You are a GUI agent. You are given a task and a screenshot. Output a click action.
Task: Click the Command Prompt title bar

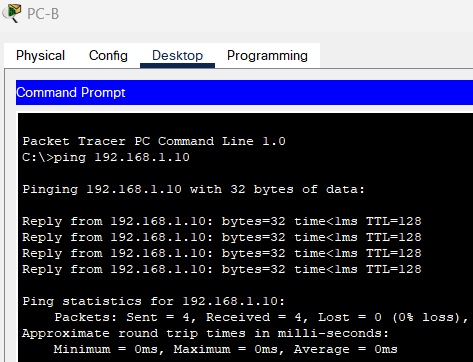244,92
